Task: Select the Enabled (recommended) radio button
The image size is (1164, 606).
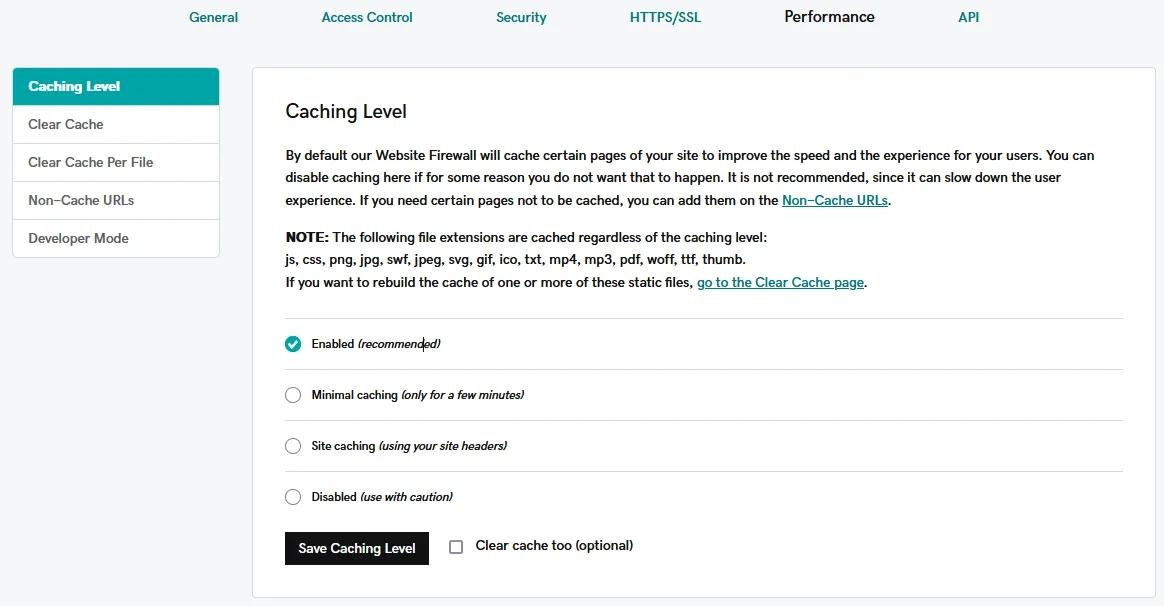Action: click(293, 344)
